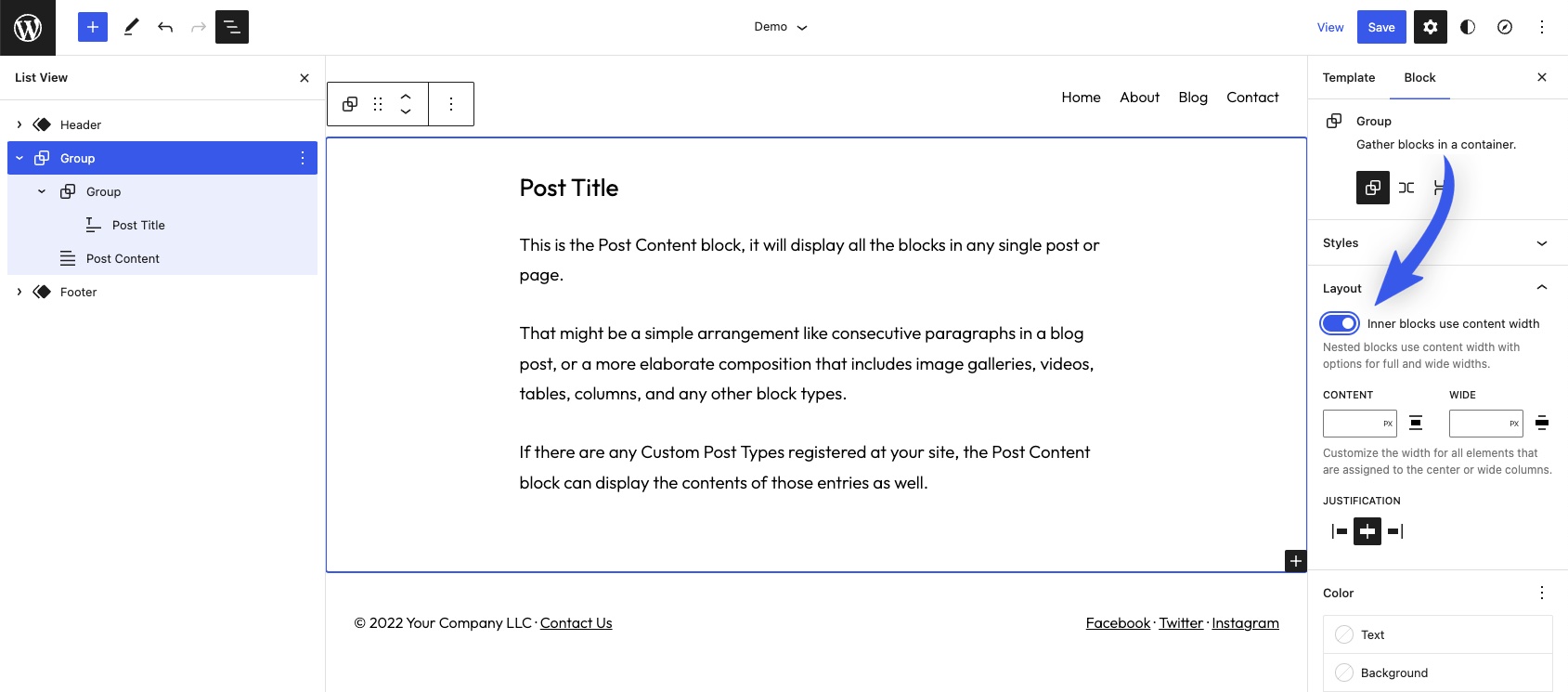The image size is (1568, 692).
Task: Toggle the List View icon in toolbar
Action: coord(232,28)
